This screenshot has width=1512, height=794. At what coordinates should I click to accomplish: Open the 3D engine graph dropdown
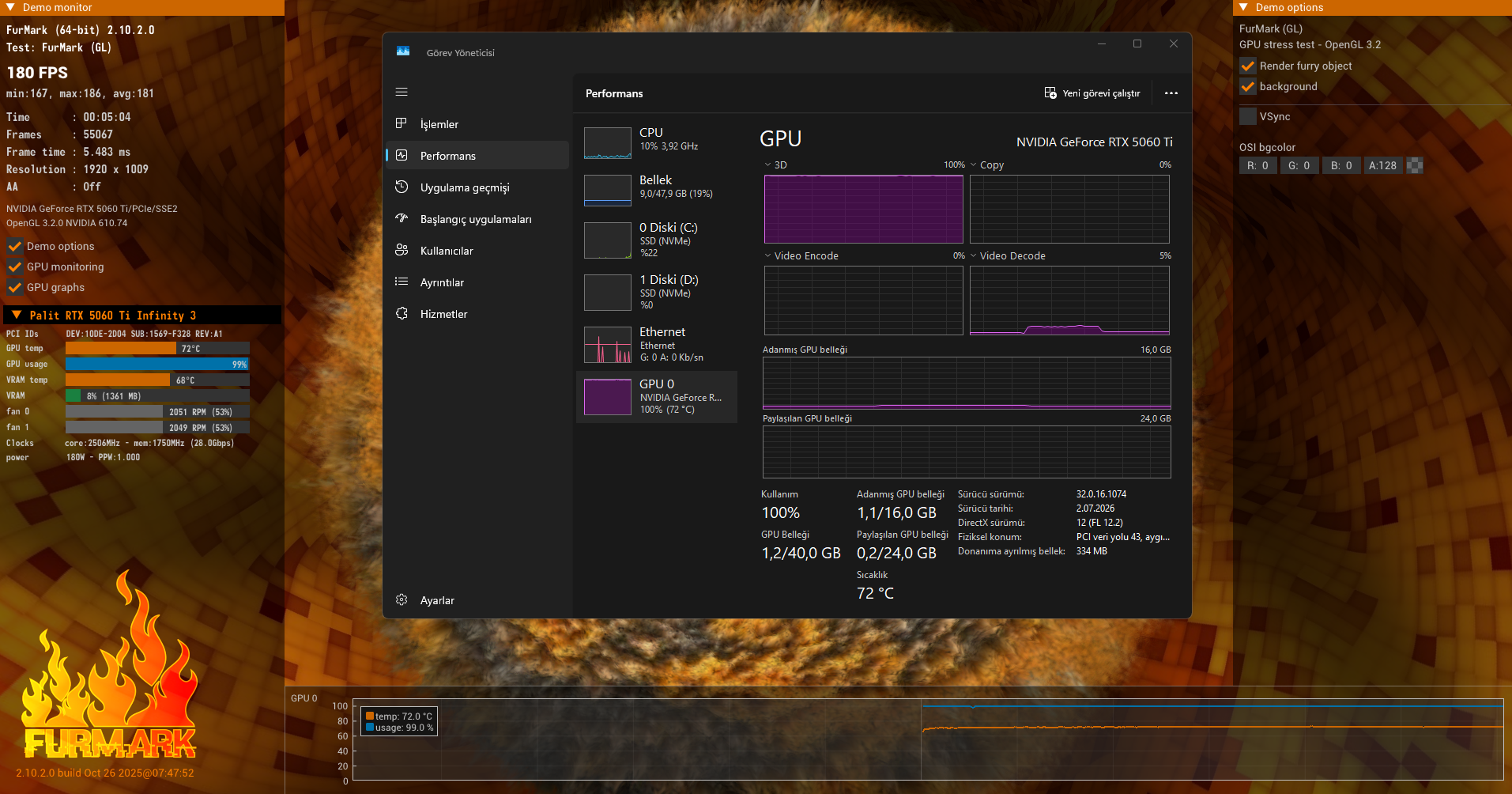pyautogui.click(x=768, y=164)
